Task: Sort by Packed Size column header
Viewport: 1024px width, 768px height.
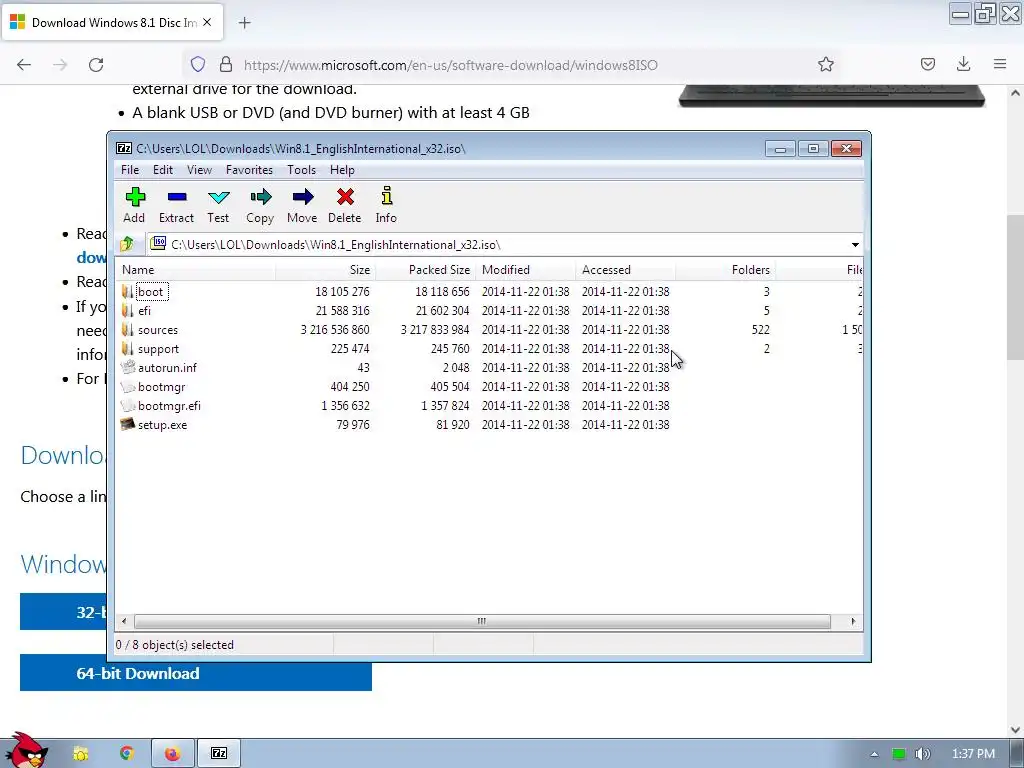Action: [425, 270]
